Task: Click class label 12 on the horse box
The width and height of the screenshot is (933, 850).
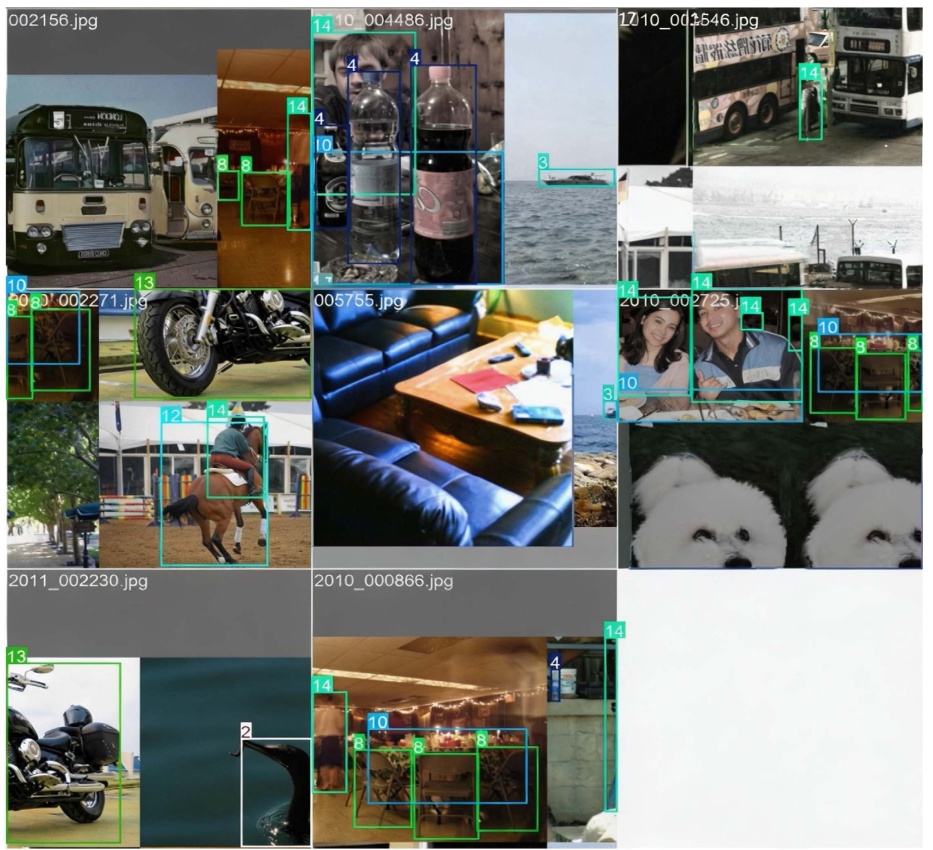Action: pos(171,415)
